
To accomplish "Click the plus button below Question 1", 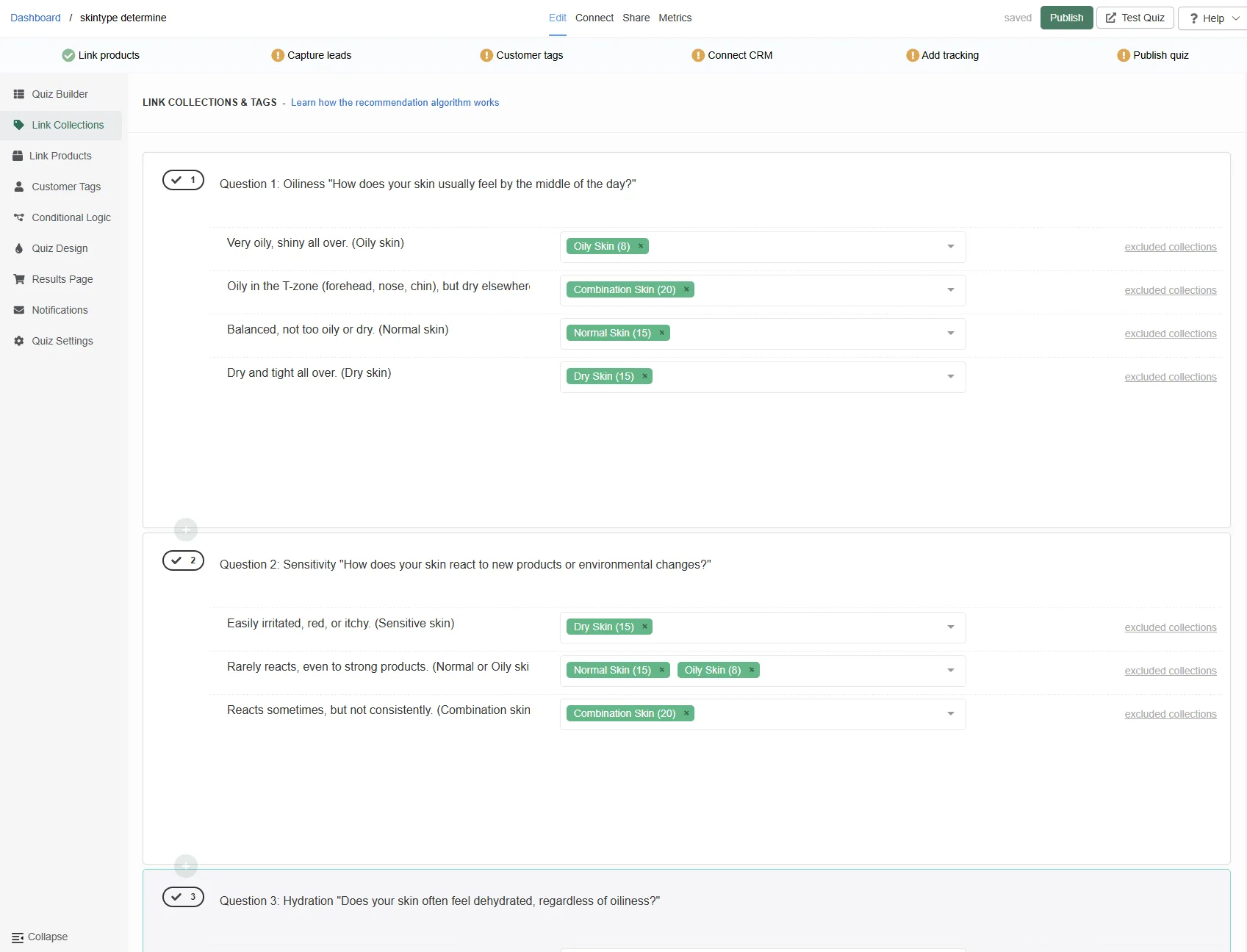I will [186, 529].
